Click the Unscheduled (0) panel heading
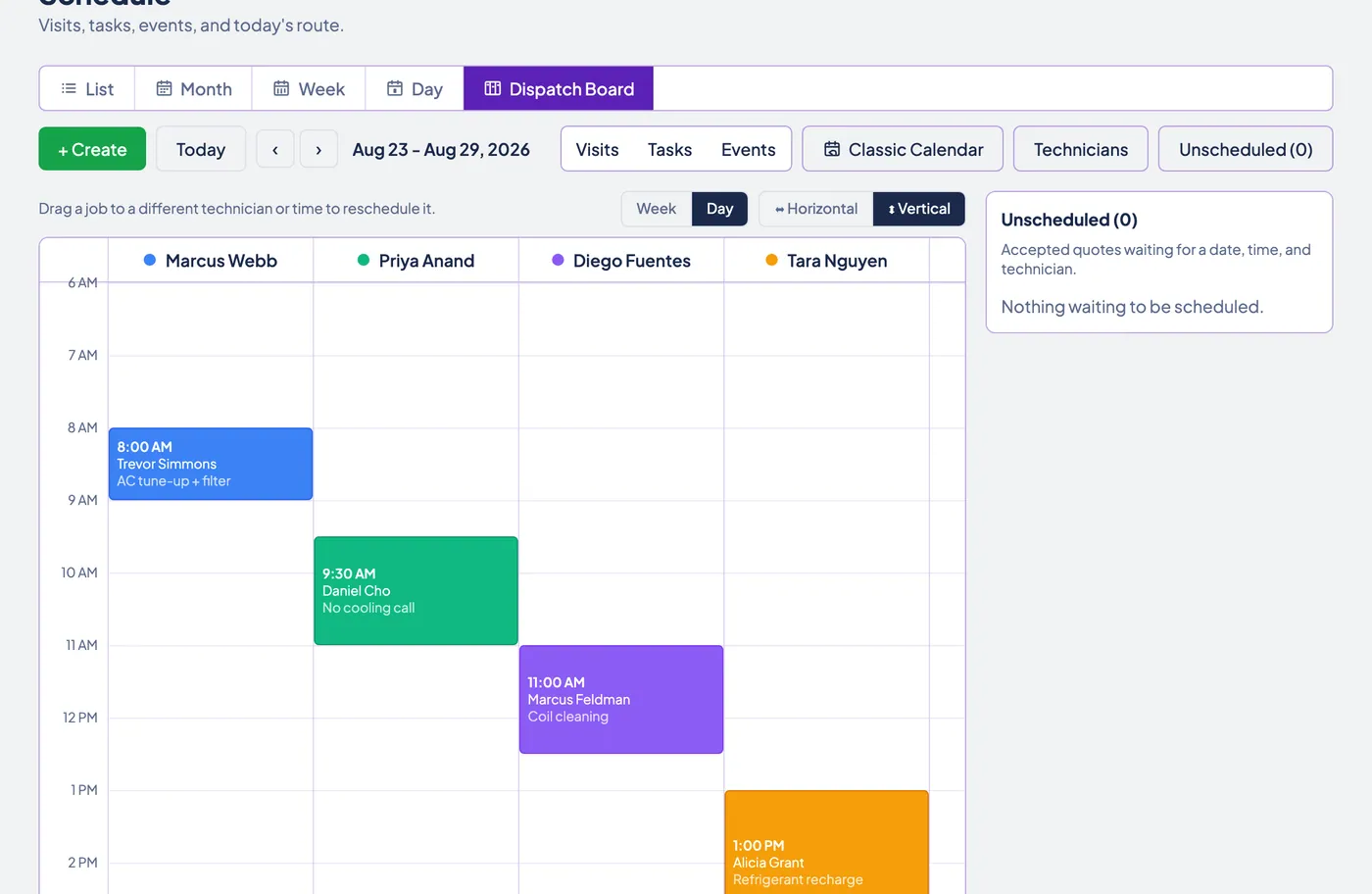The image size is (1372, 894). click(1069, 220)
